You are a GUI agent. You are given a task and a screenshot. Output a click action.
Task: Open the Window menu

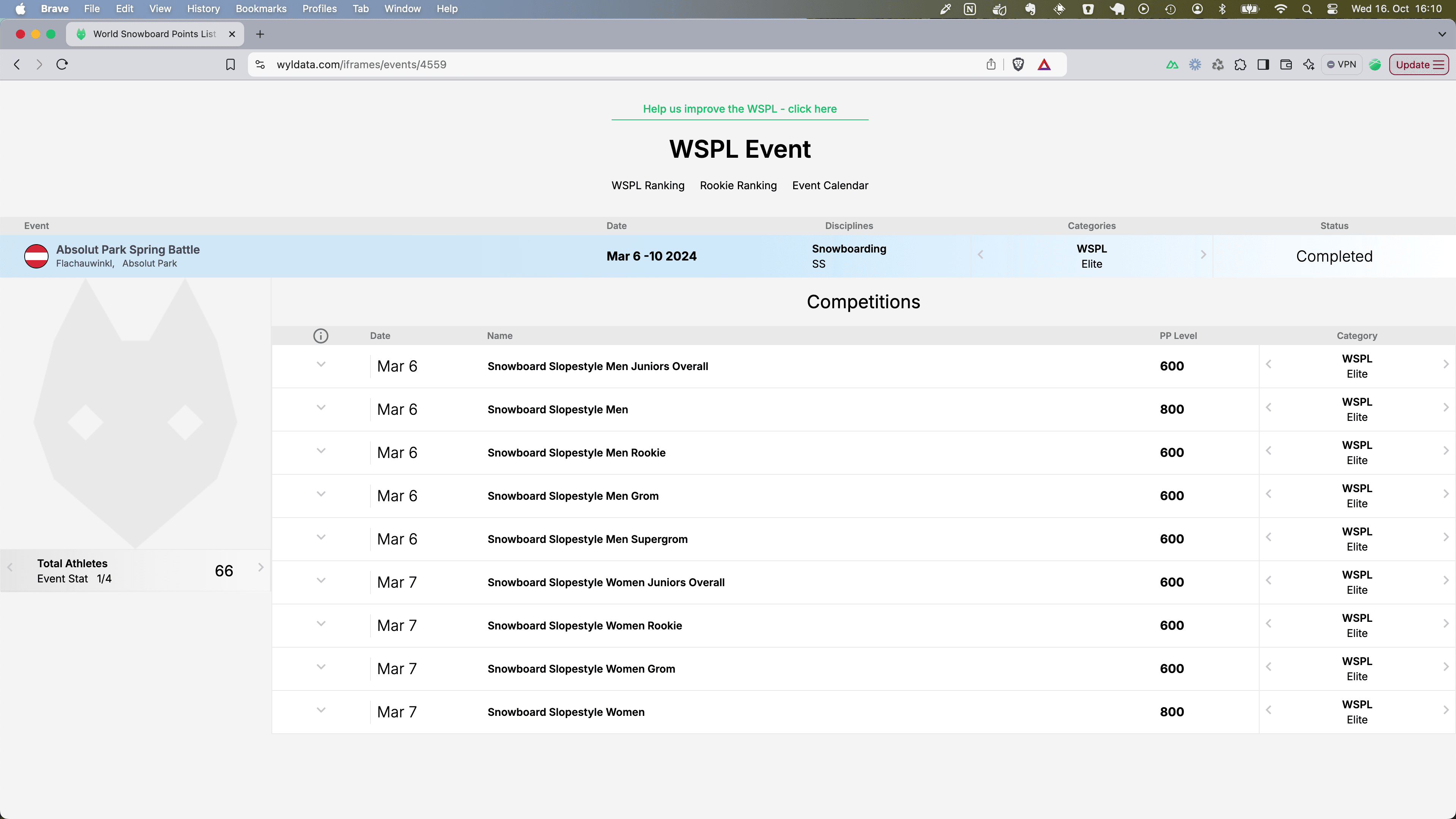402,9
